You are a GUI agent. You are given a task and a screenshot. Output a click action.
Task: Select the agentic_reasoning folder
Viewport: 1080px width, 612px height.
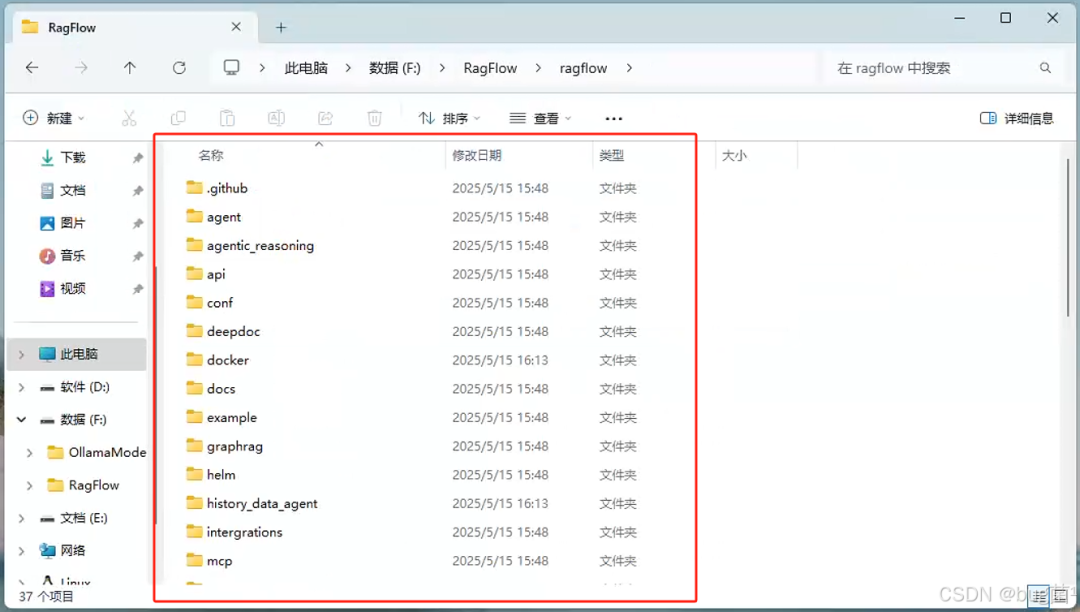pyautogui.click(x=260, y=245)
